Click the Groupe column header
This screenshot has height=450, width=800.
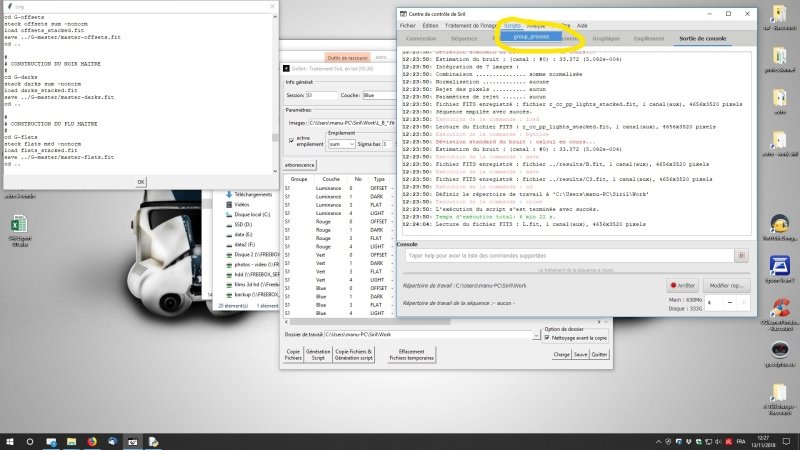pyautogui.click(x=298, y=179)
